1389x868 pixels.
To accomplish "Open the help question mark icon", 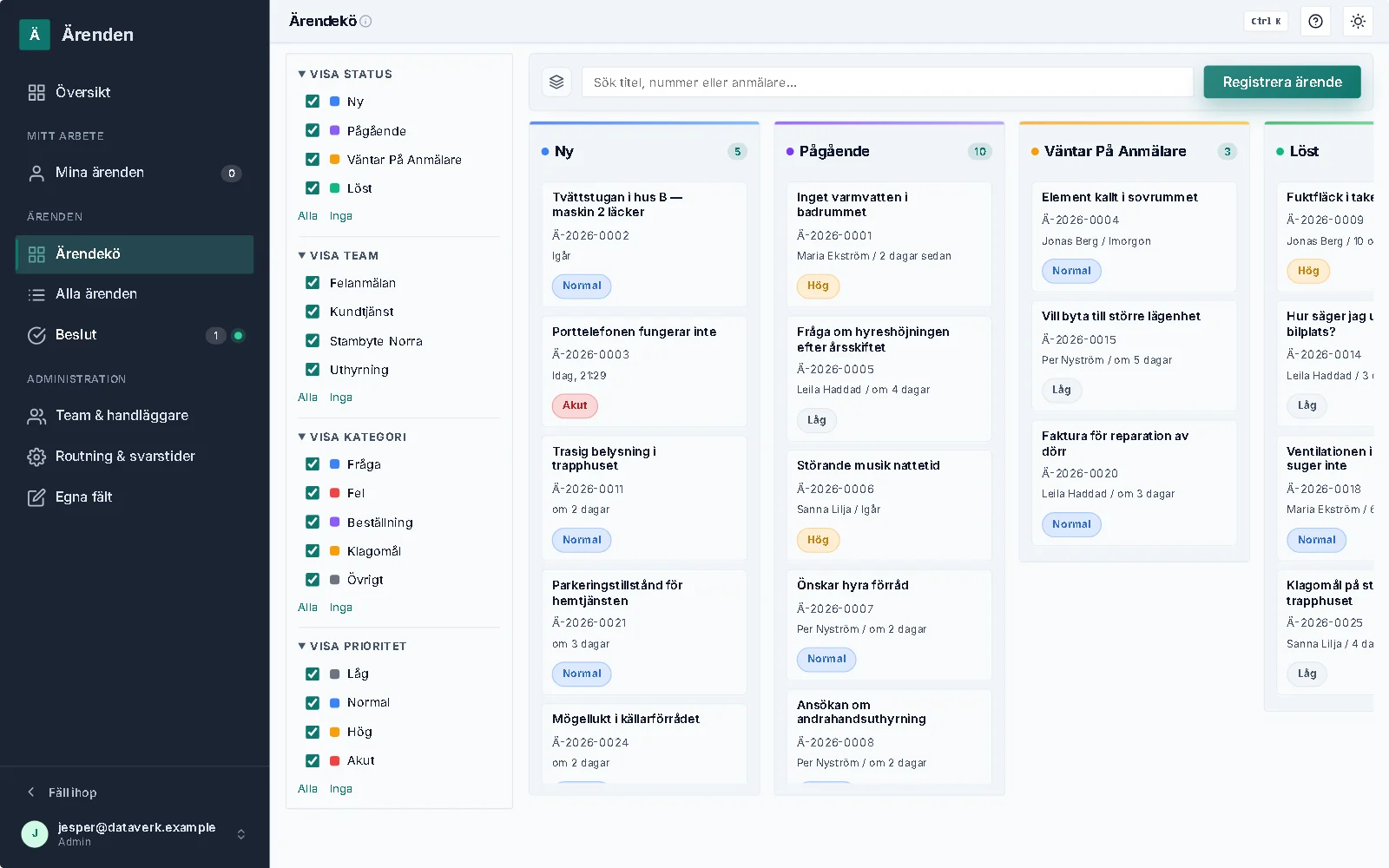I will click(x=1316, y=22).
